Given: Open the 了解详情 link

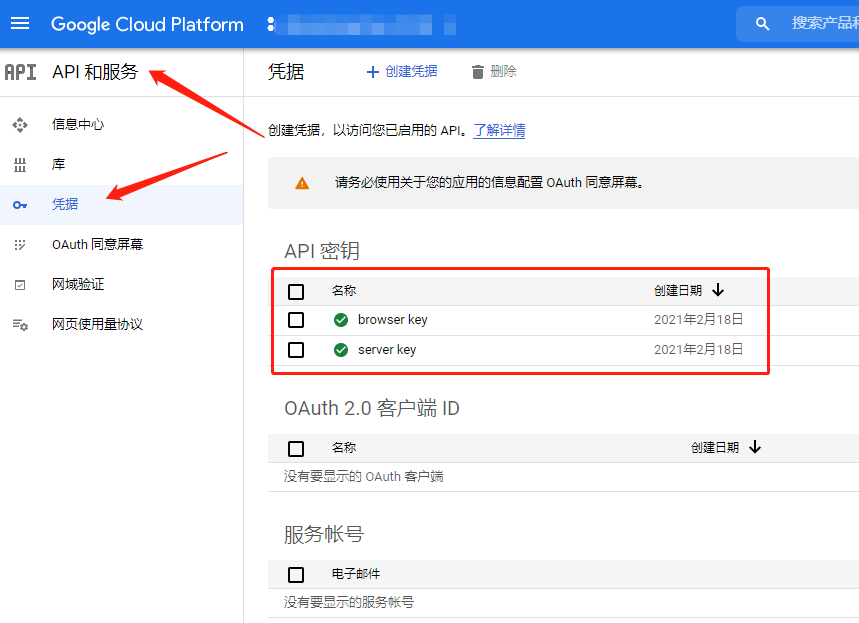Looking at the screenshot, I should (499, 131).
